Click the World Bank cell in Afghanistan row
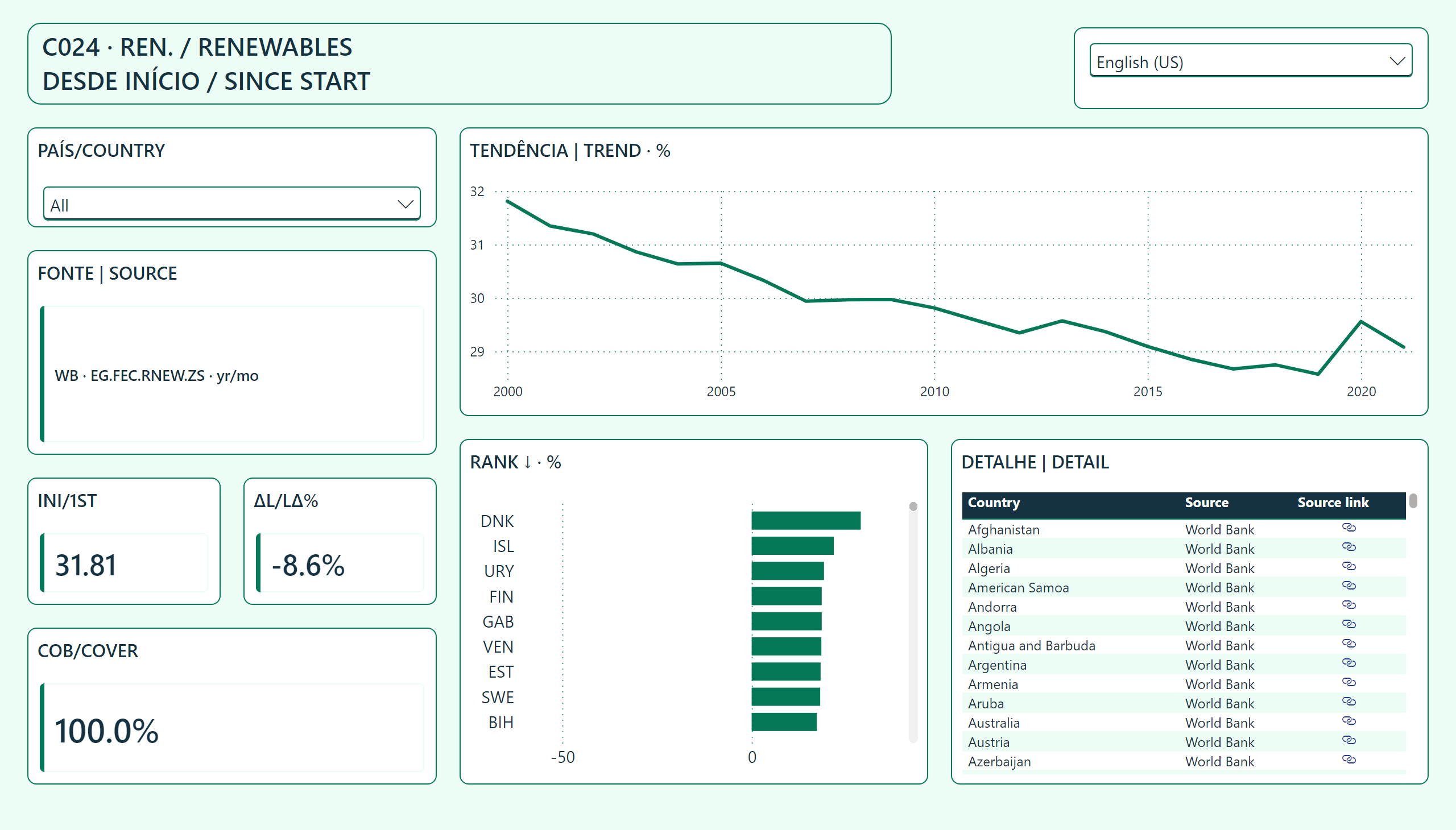 click(x=1219, y=530)
